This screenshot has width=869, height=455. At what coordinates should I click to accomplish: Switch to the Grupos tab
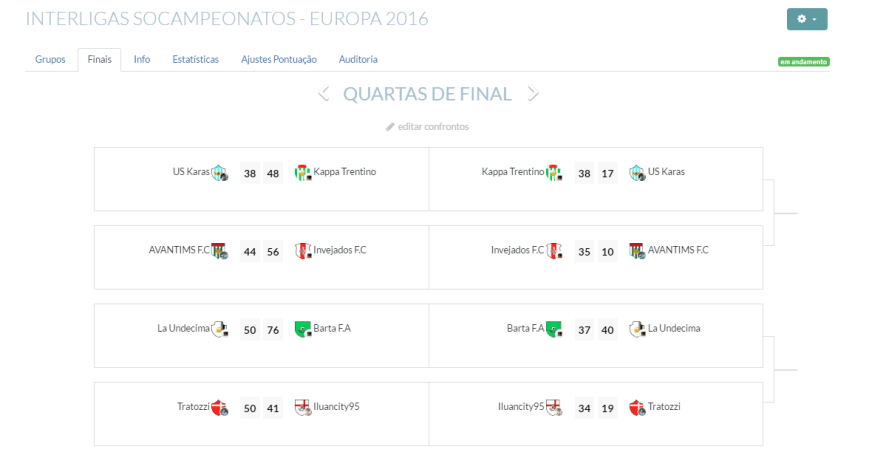50,60
